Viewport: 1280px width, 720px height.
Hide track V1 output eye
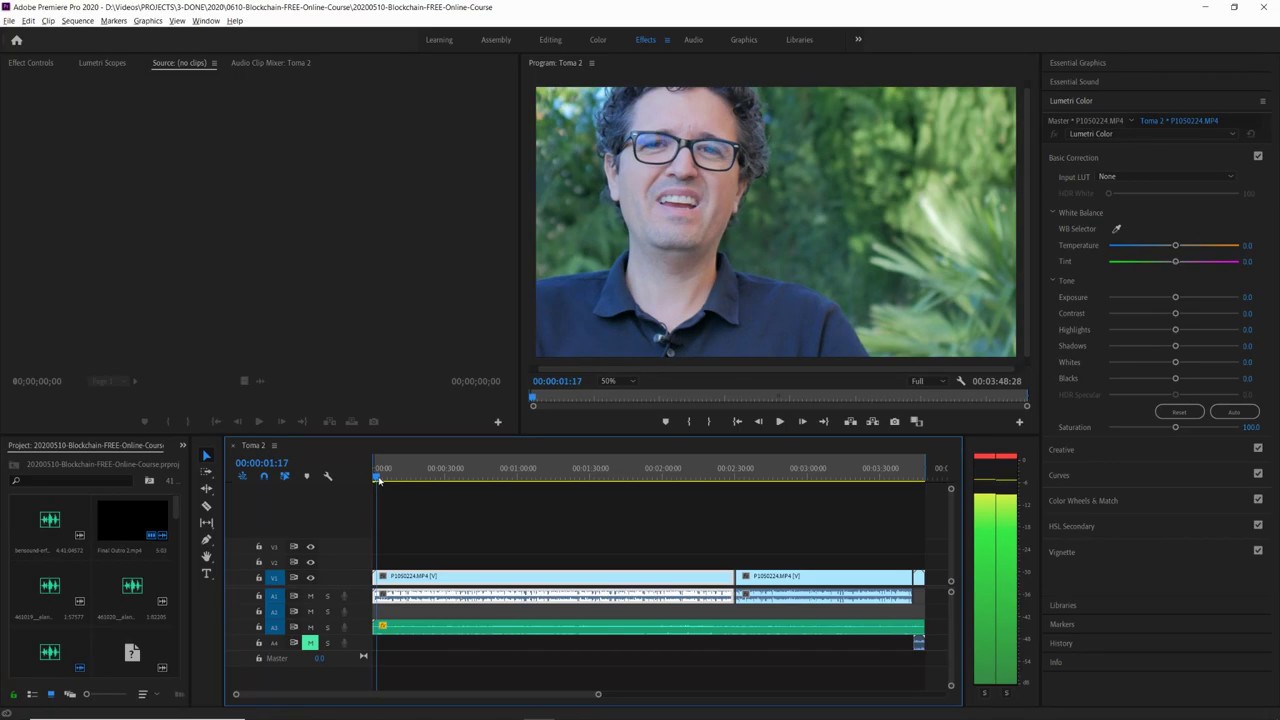click(310, 578)
